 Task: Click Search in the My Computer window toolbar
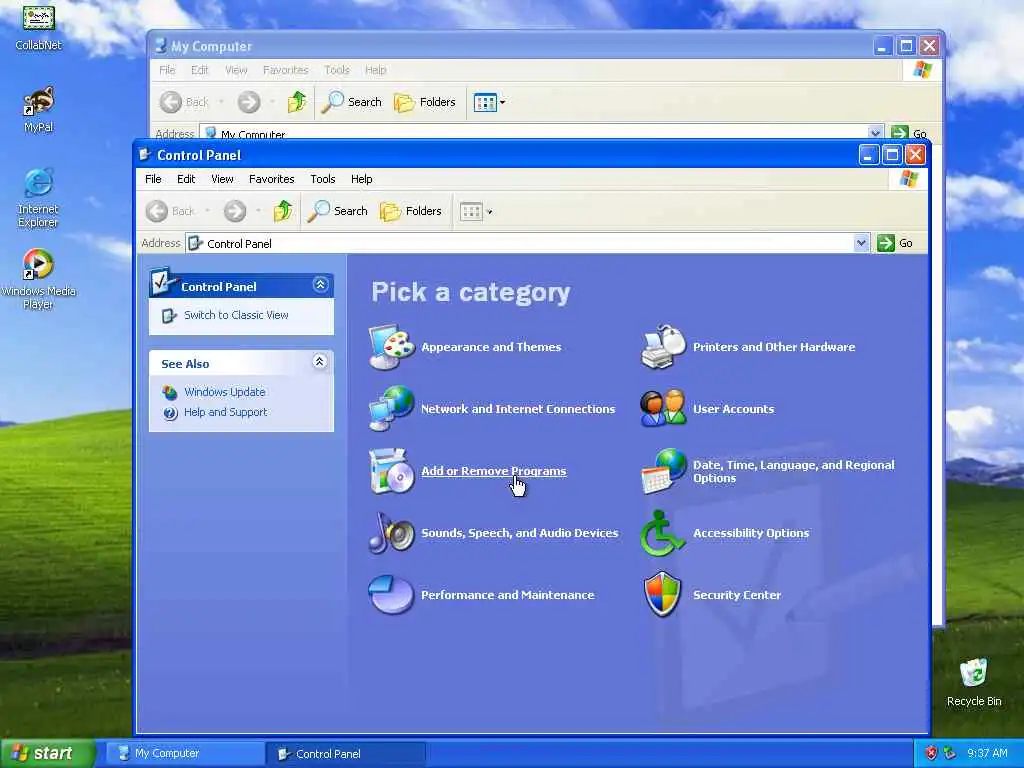351,102
